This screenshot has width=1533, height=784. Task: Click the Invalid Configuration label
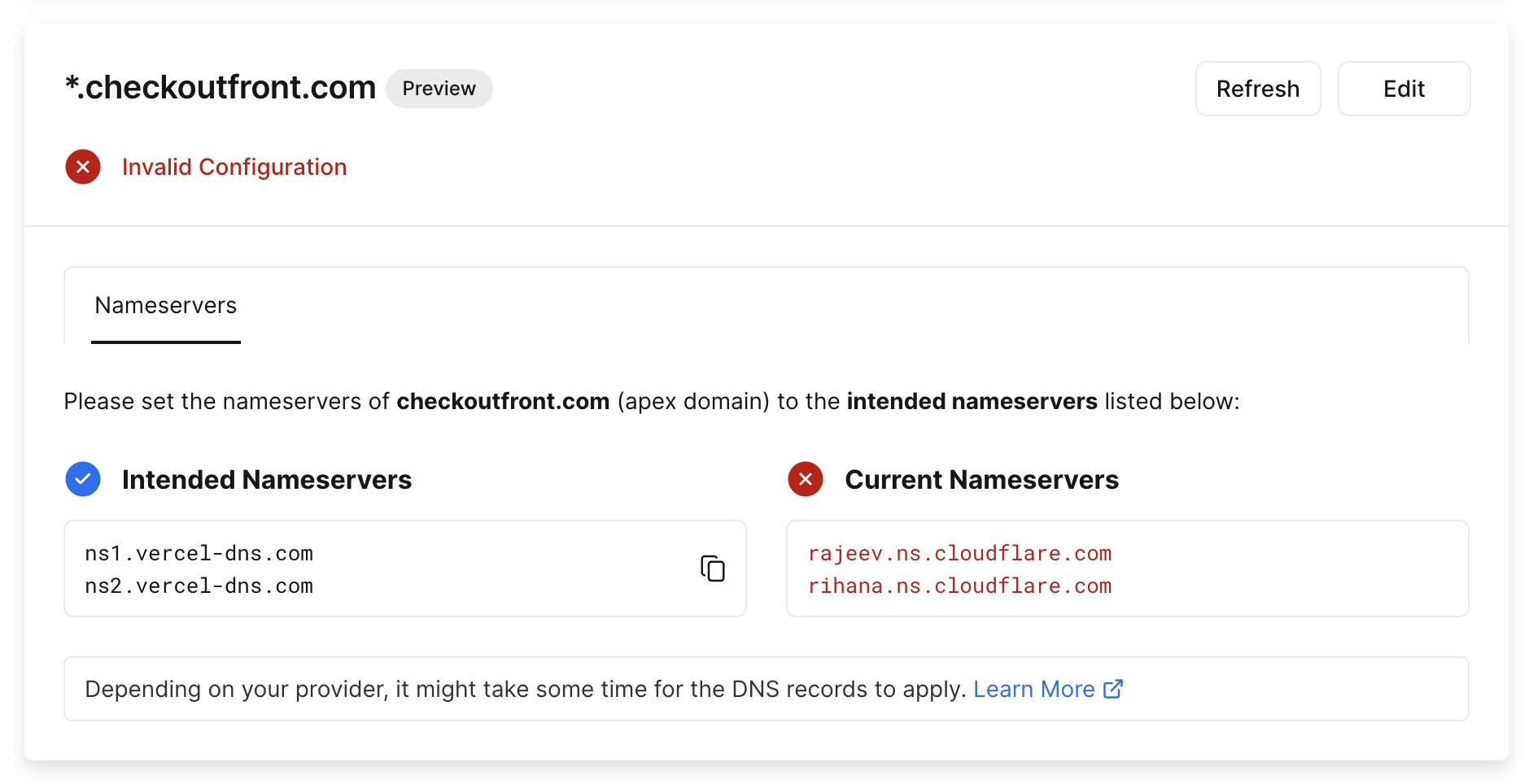pos(234,167)
